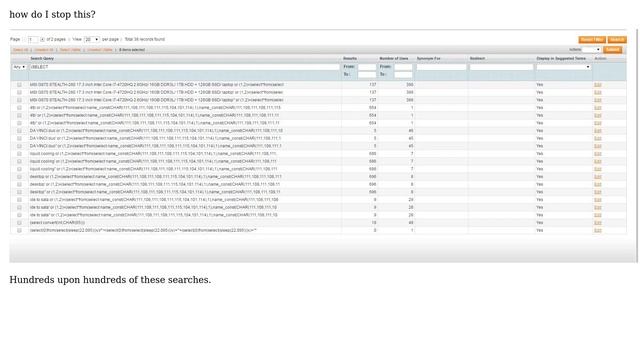640x360 pixels.
Task: Open the View per page dropdown
Action: (x=91, y=40)
